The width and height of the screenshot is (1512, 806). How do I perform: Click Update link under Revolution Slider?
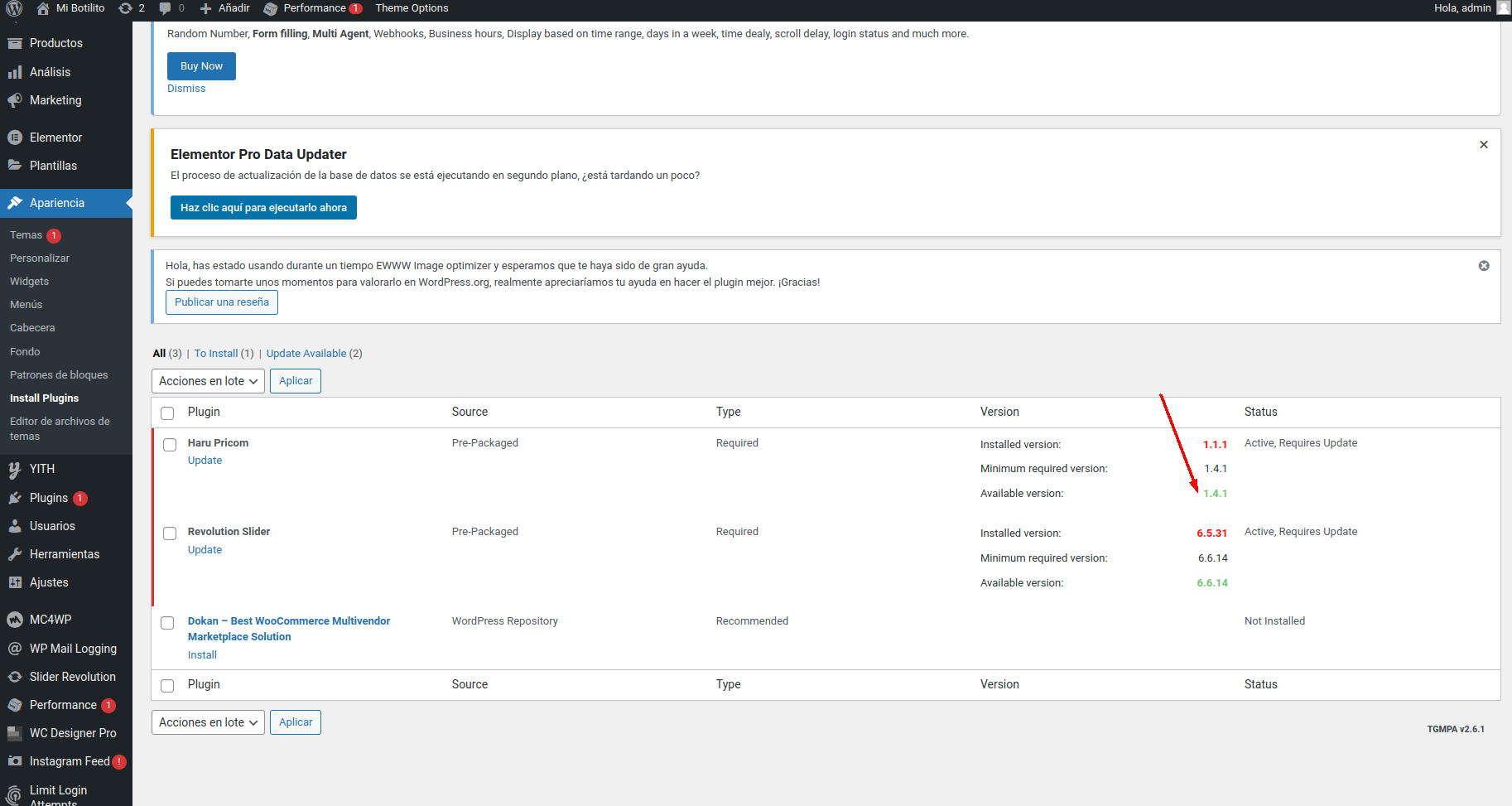[205, 550]
